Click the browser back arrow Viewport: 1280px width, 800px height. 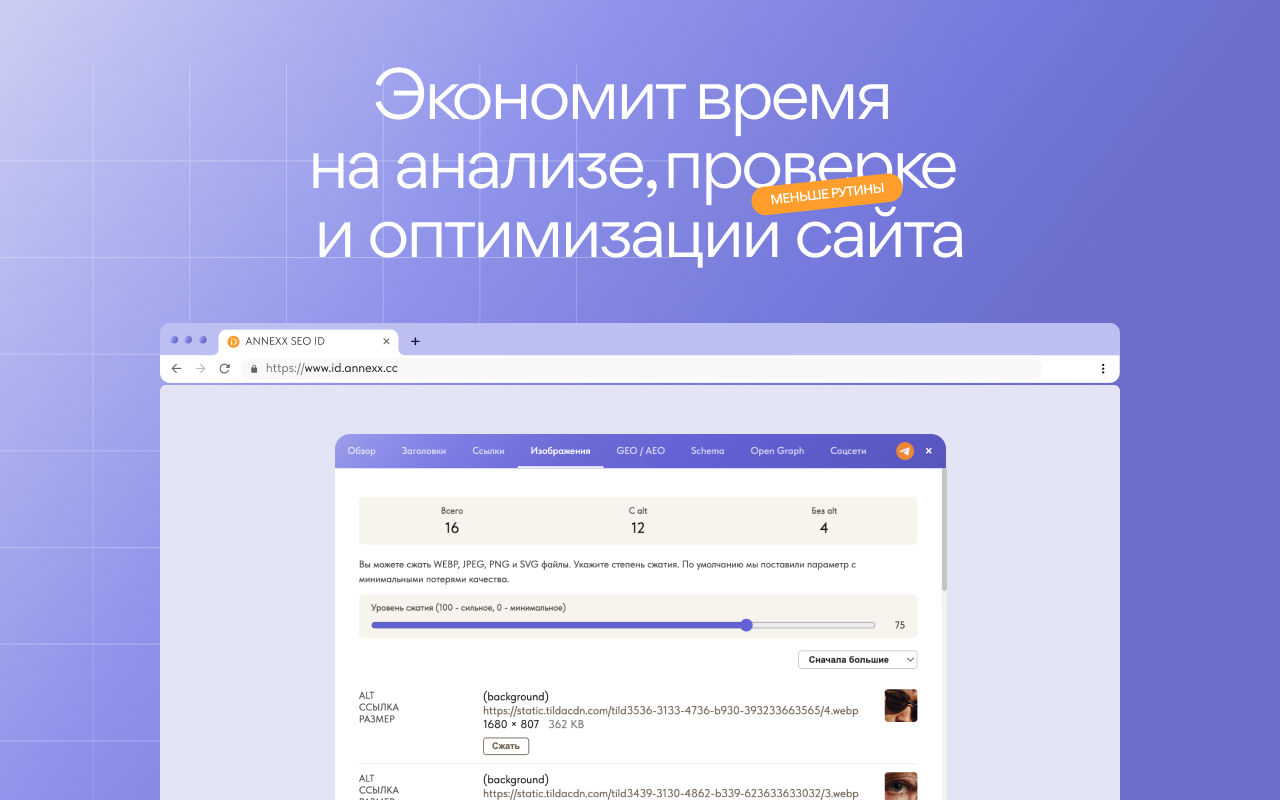tap(177, 368)
